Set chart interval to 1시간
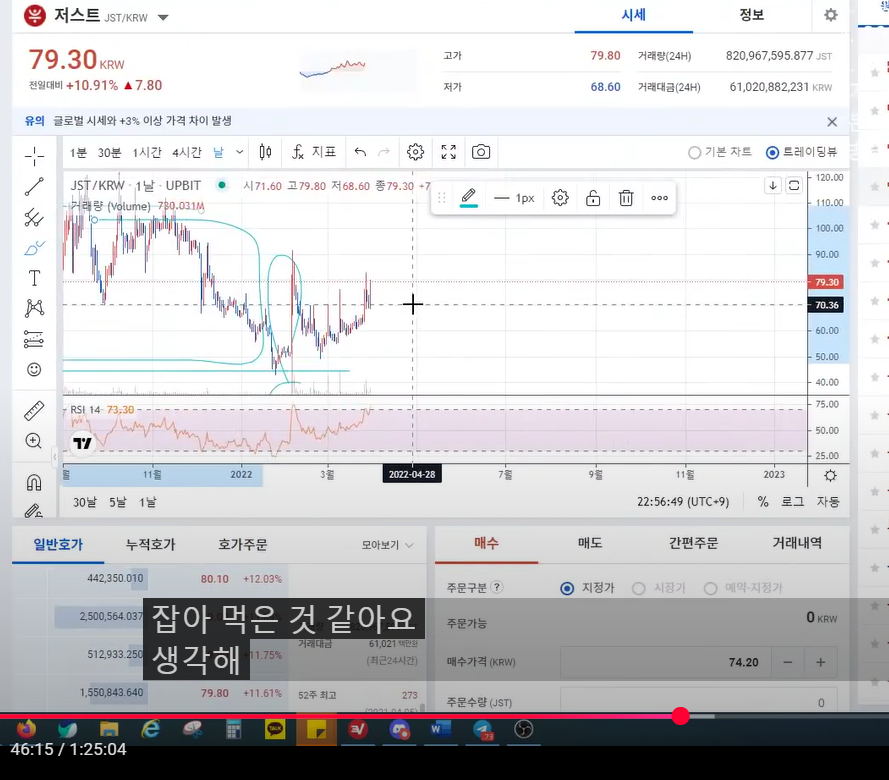The image size is (889, 780). click(x=147, y=152)
